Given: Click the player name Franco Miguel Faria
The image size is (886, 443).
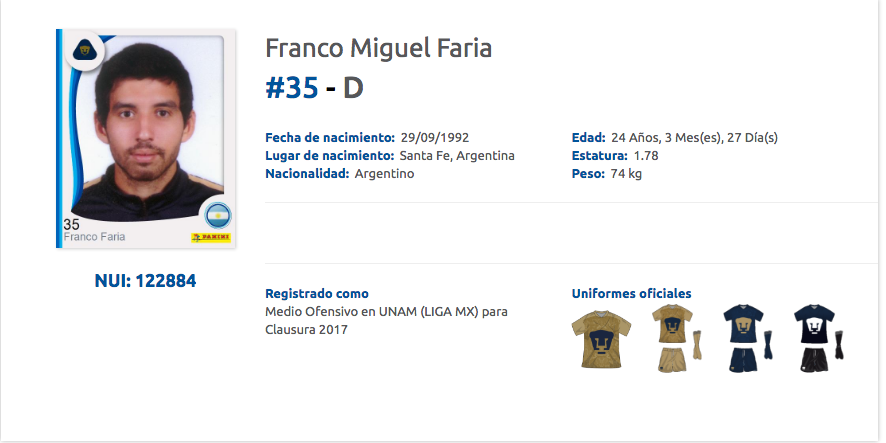Looking at the screenshot, I should point(378,48).
